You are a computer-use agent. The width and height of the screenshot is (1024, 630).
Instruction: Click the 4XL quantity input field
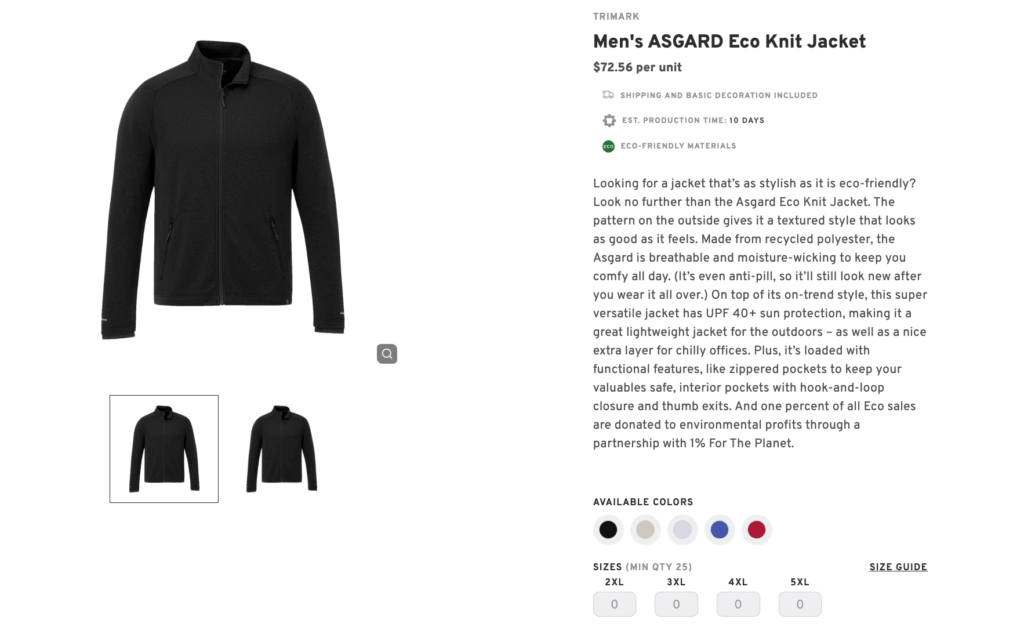pos(738,604)
